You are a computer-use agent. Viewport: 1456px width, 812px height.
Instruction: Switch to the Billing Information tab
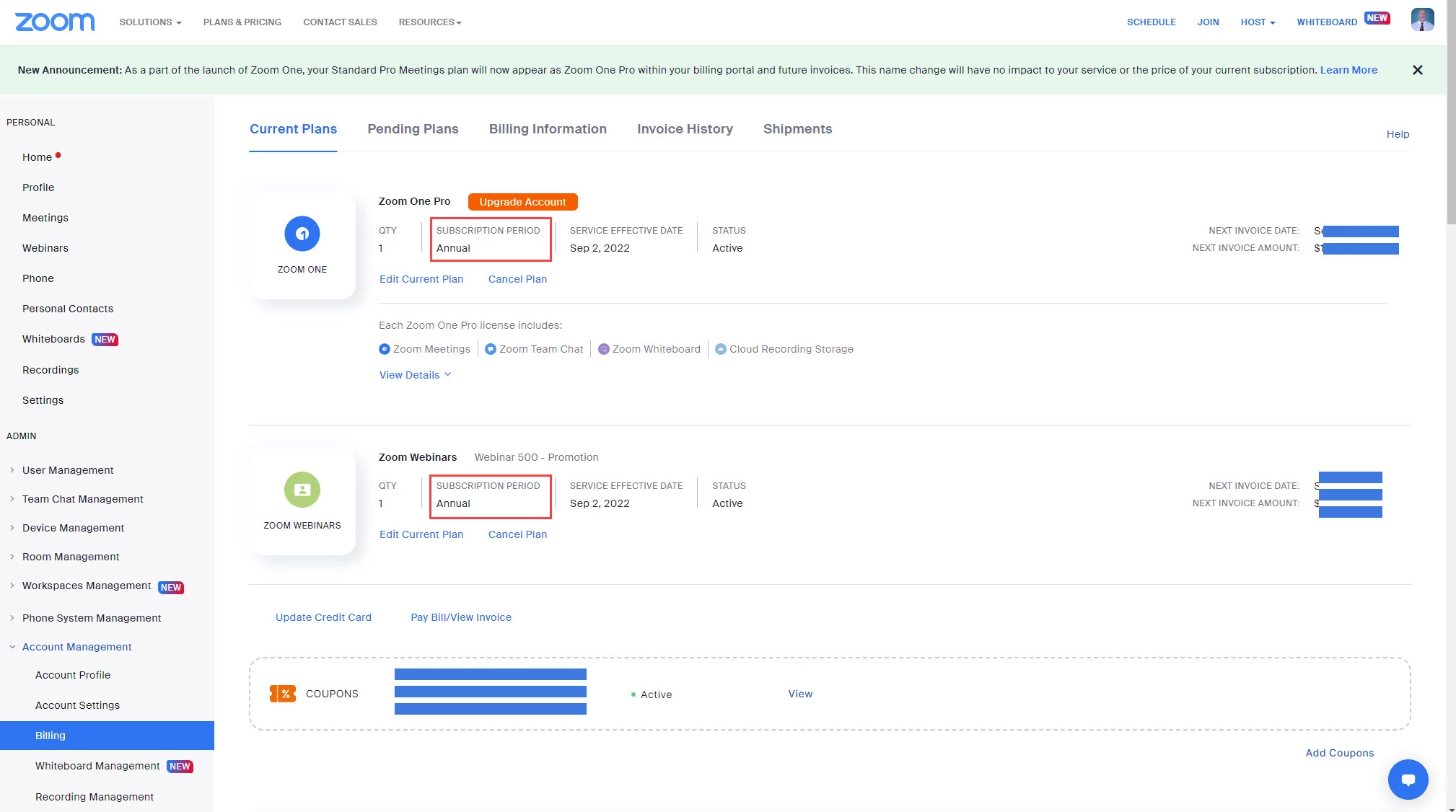tap(547, 129)
